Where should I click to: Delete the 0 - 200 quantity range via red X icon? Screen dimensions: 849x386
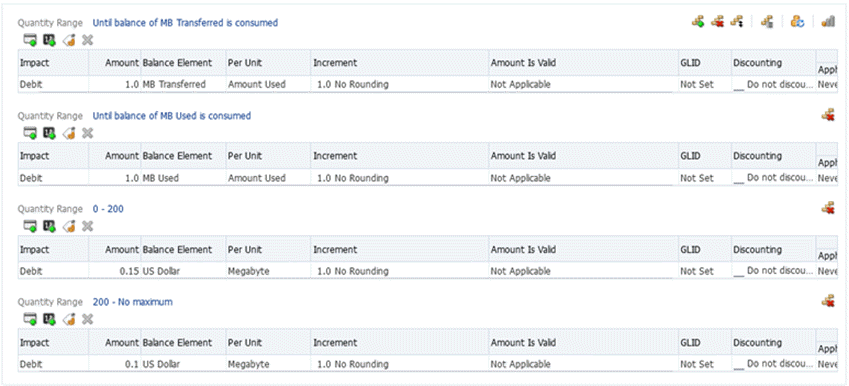click(x=828, y=207)
